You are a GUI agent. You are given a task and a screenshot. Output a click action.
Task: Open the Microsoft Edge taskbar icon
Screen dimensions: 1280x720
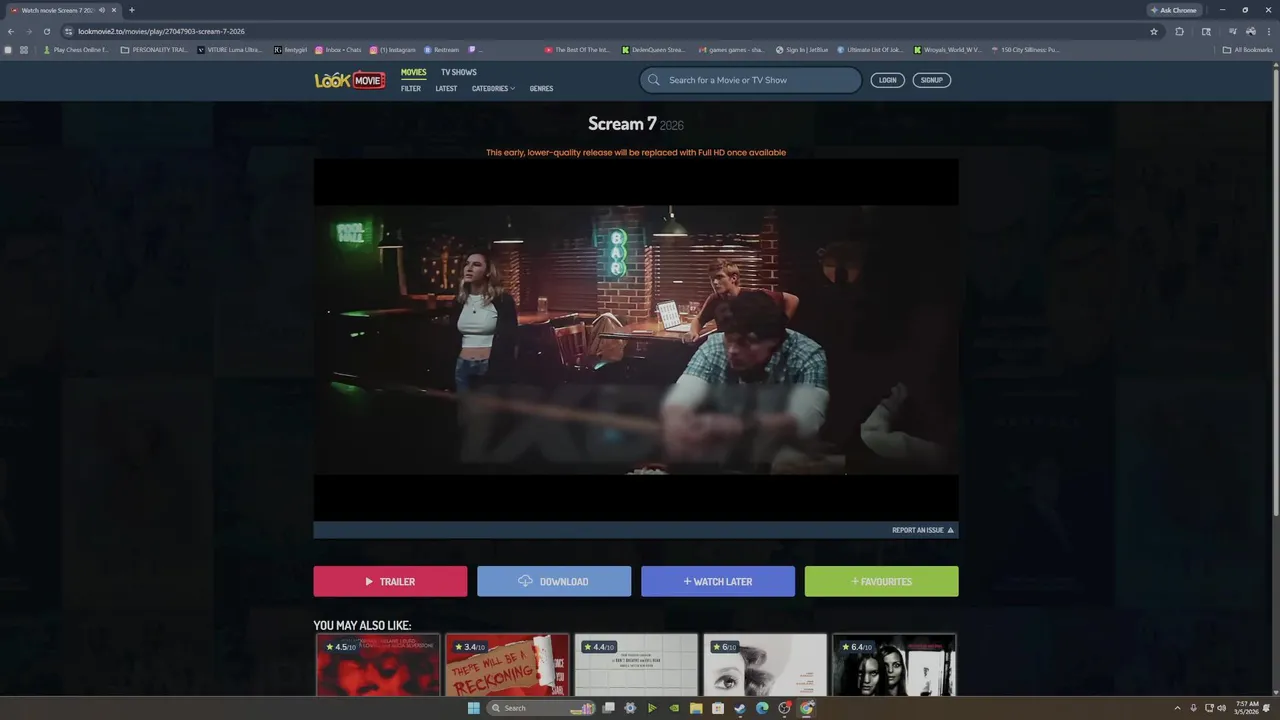pos(762,708)
